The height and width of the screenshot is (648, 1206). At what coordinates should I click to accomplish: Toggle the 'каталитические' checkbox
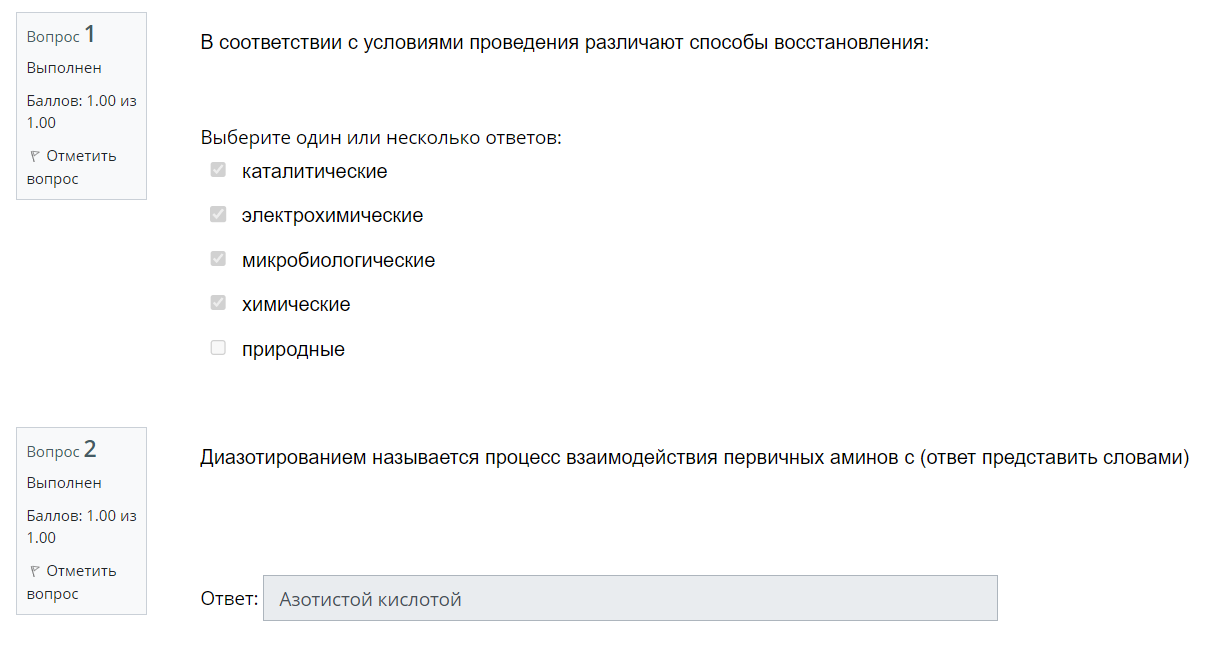[218, 171]
